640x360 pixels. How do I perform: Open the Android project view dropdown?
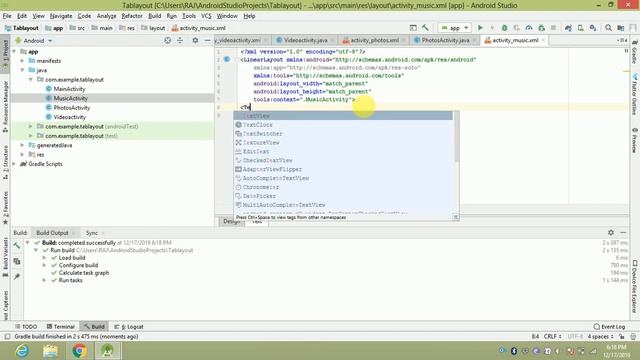tap(34, 40)
